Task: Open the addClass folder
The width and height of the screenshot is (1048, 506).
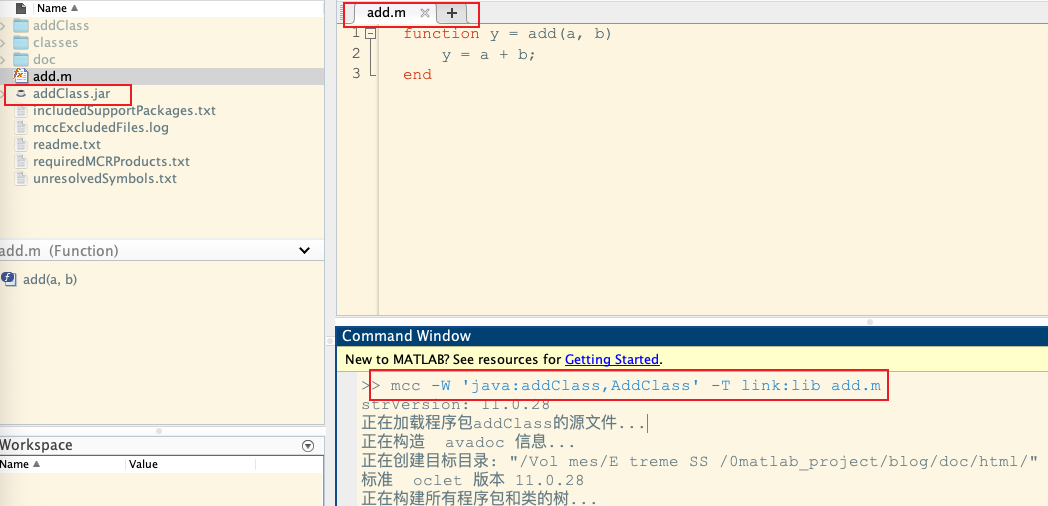Action: (x=61, y=25)
